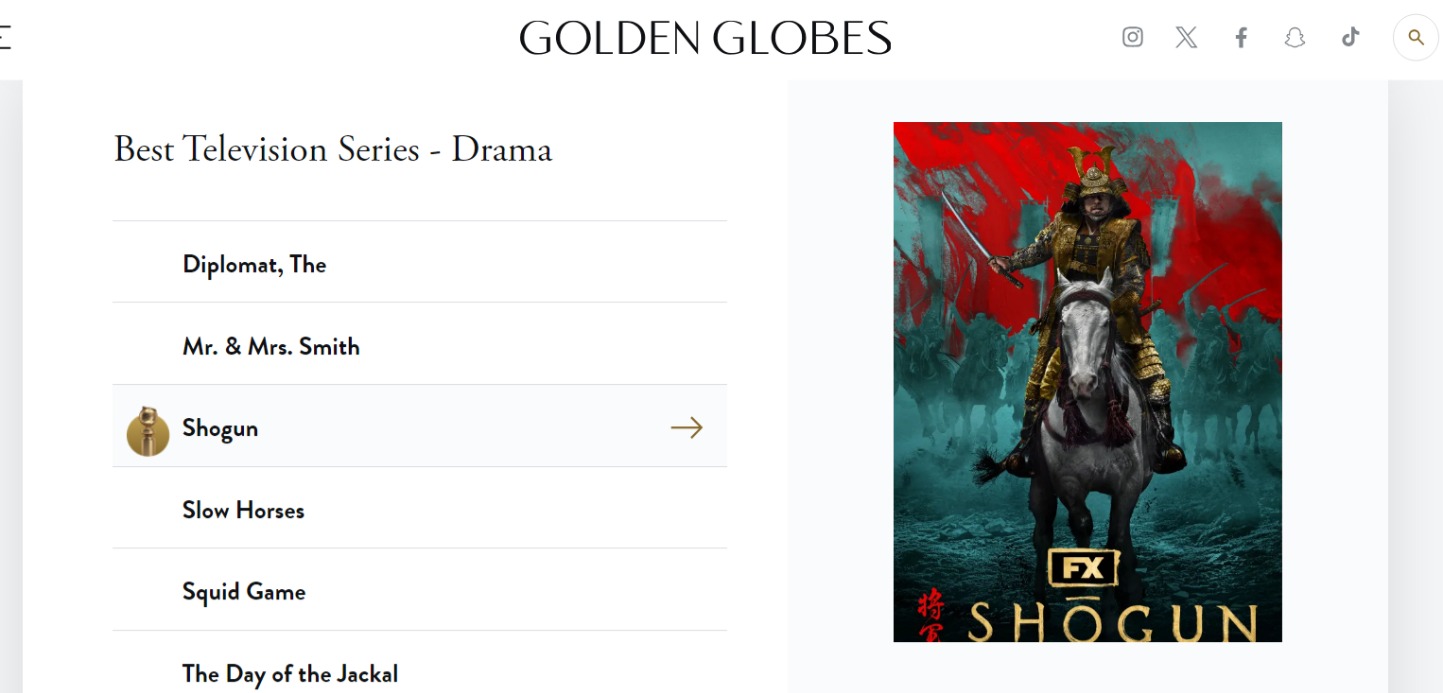Click the arrow on the Shogun row

tap(686, 428)
